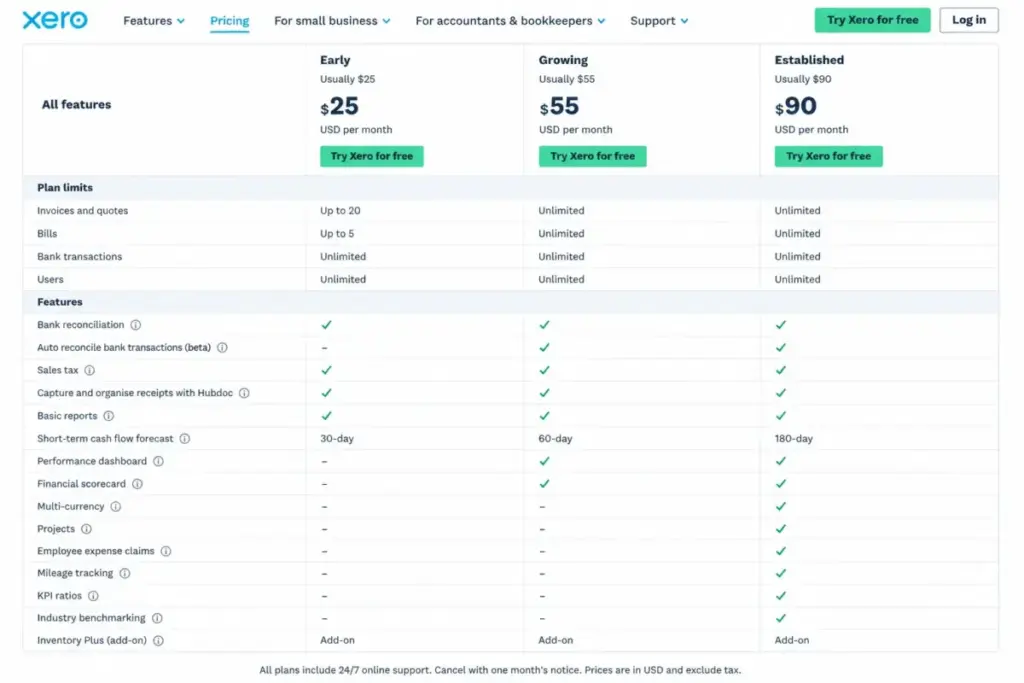Expand the Support menu
Viewport: 1024px width, 683px height.
[659, 21]
